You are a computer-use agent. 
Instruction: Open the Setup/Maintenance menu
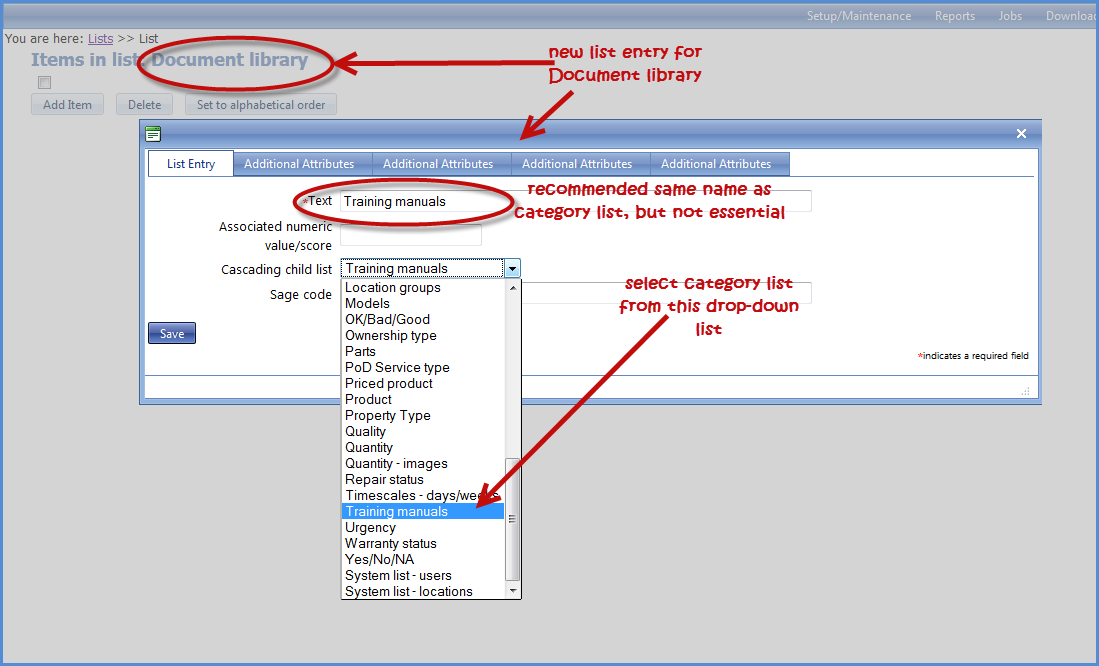click(x=858, y=15)
